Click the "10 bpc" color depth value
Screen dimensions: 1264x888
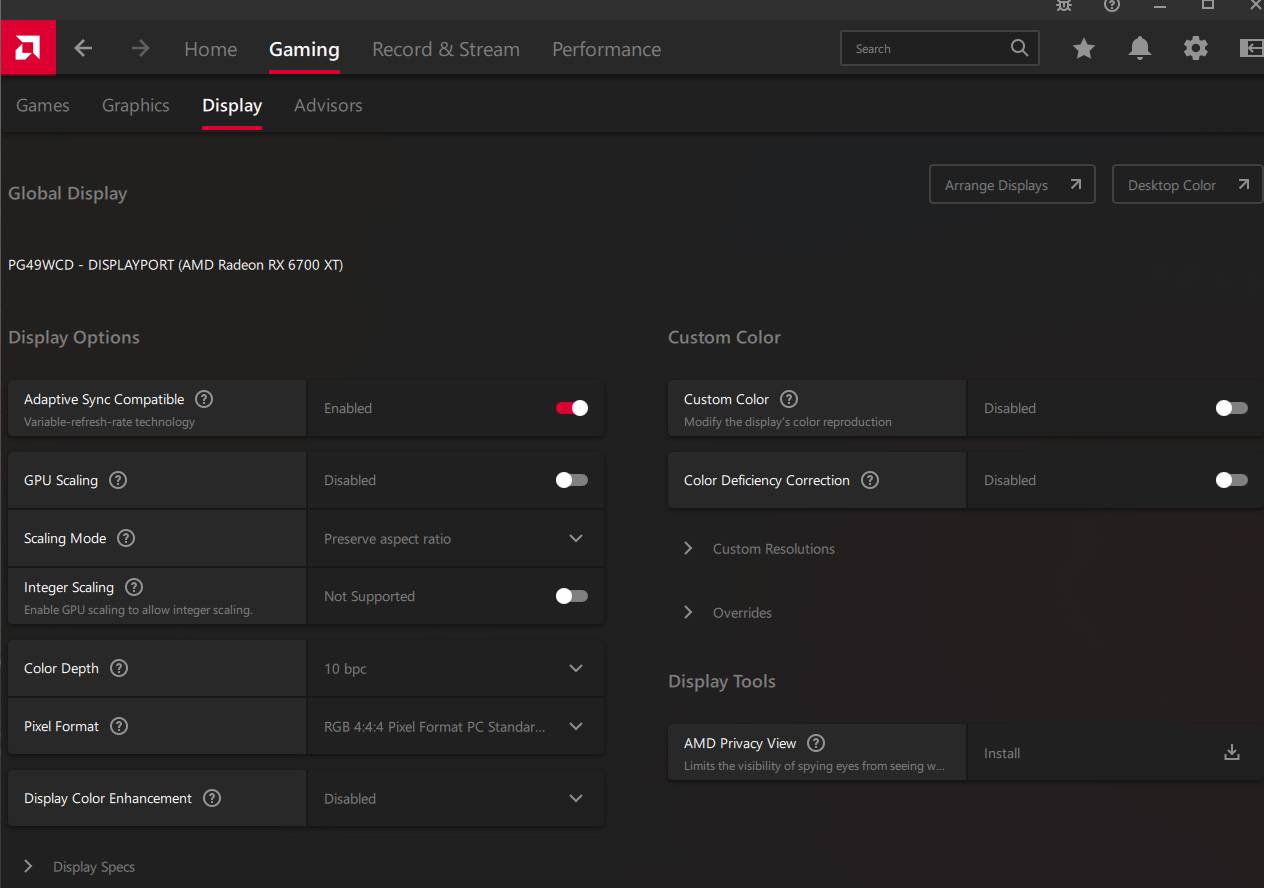(345, 668)
